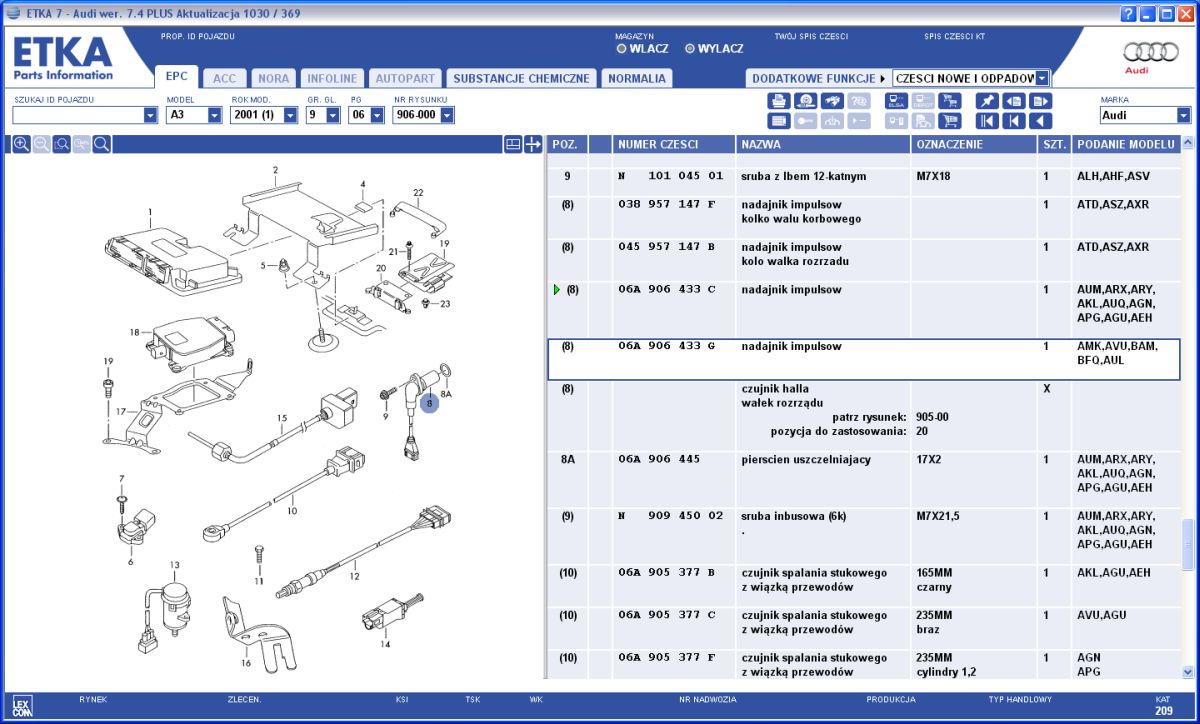Viewport: 1200px width, 724px height.
Task: Select part row 06A 906 445
Action: pos(863,479)
